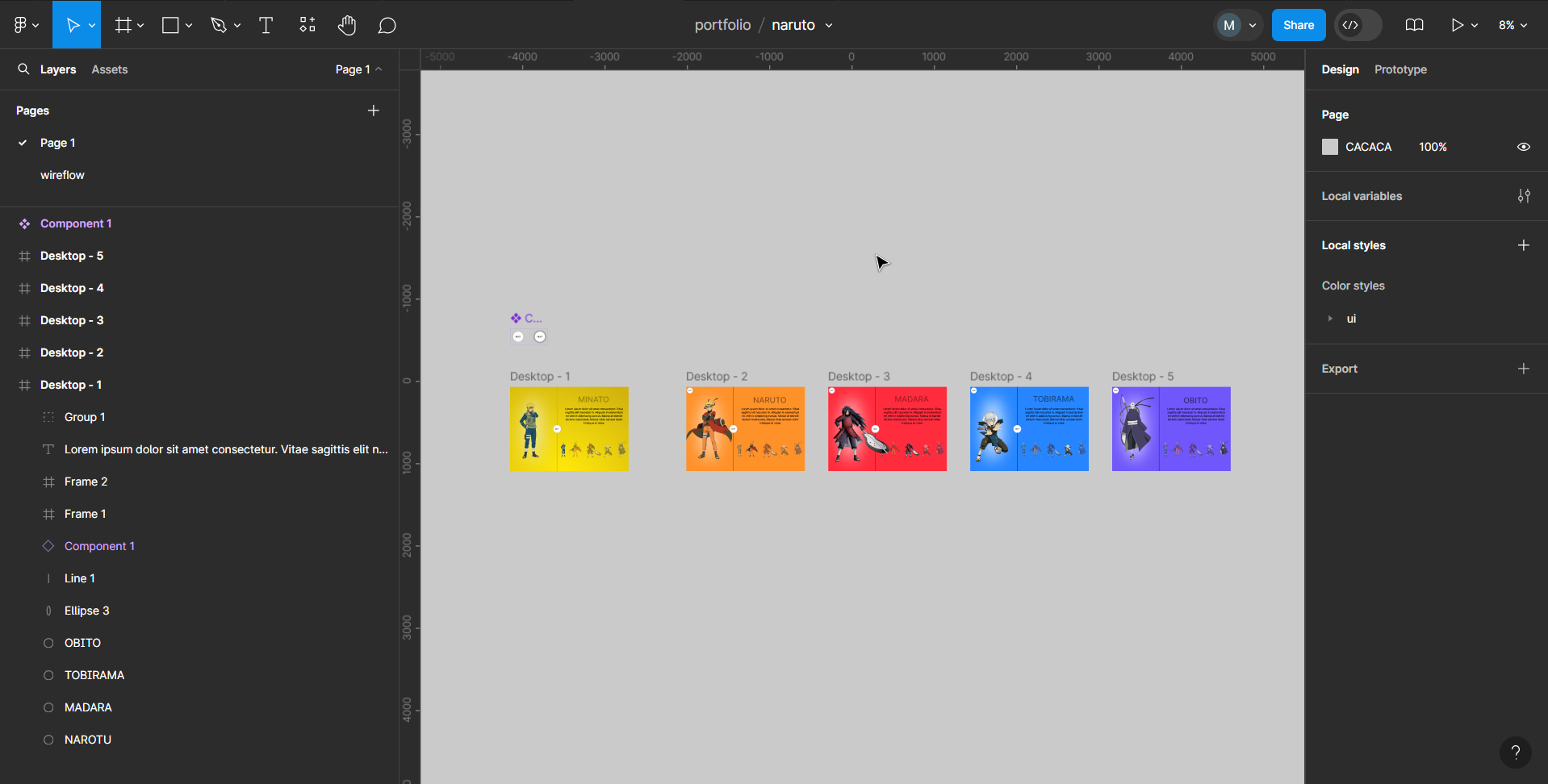1548x784 pixels.
Task: Select the Hand tool
Action: (347, 25)
